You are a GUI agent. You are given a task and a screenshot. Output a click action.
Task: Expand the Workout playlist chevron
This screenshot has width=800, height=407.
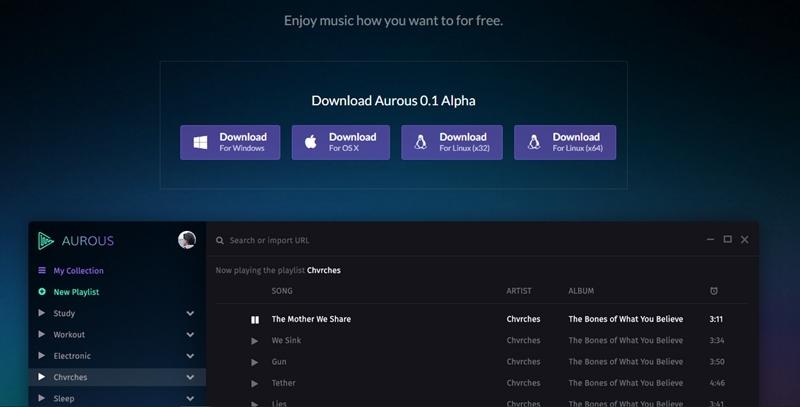click(x=190, y=335)
